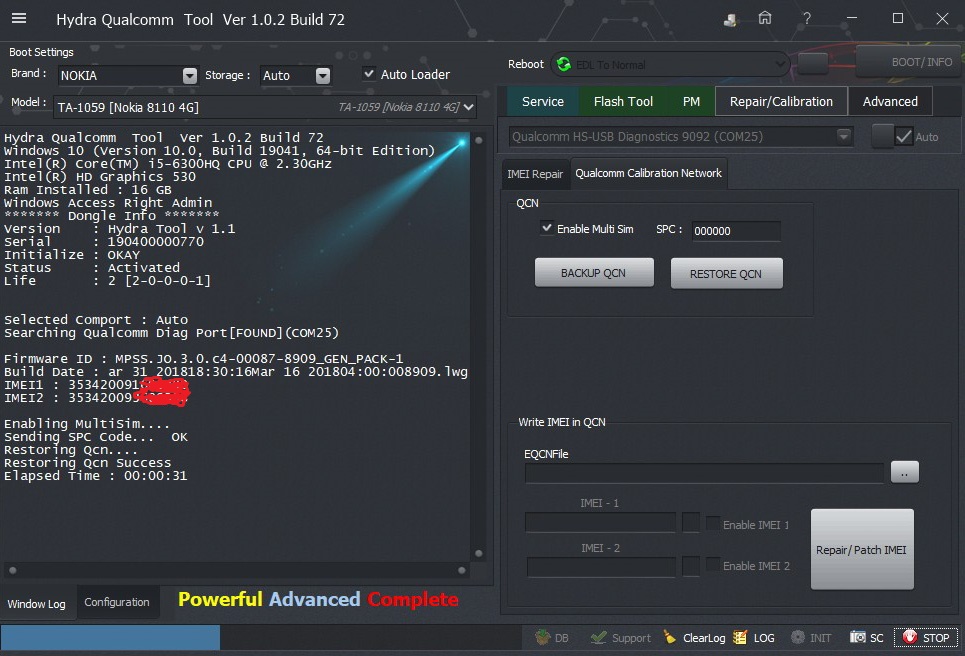The height and width of the screenshot is (656, 965).
Task: Check Enable IMEI 2 checkbox
Action: pos(713,564)
